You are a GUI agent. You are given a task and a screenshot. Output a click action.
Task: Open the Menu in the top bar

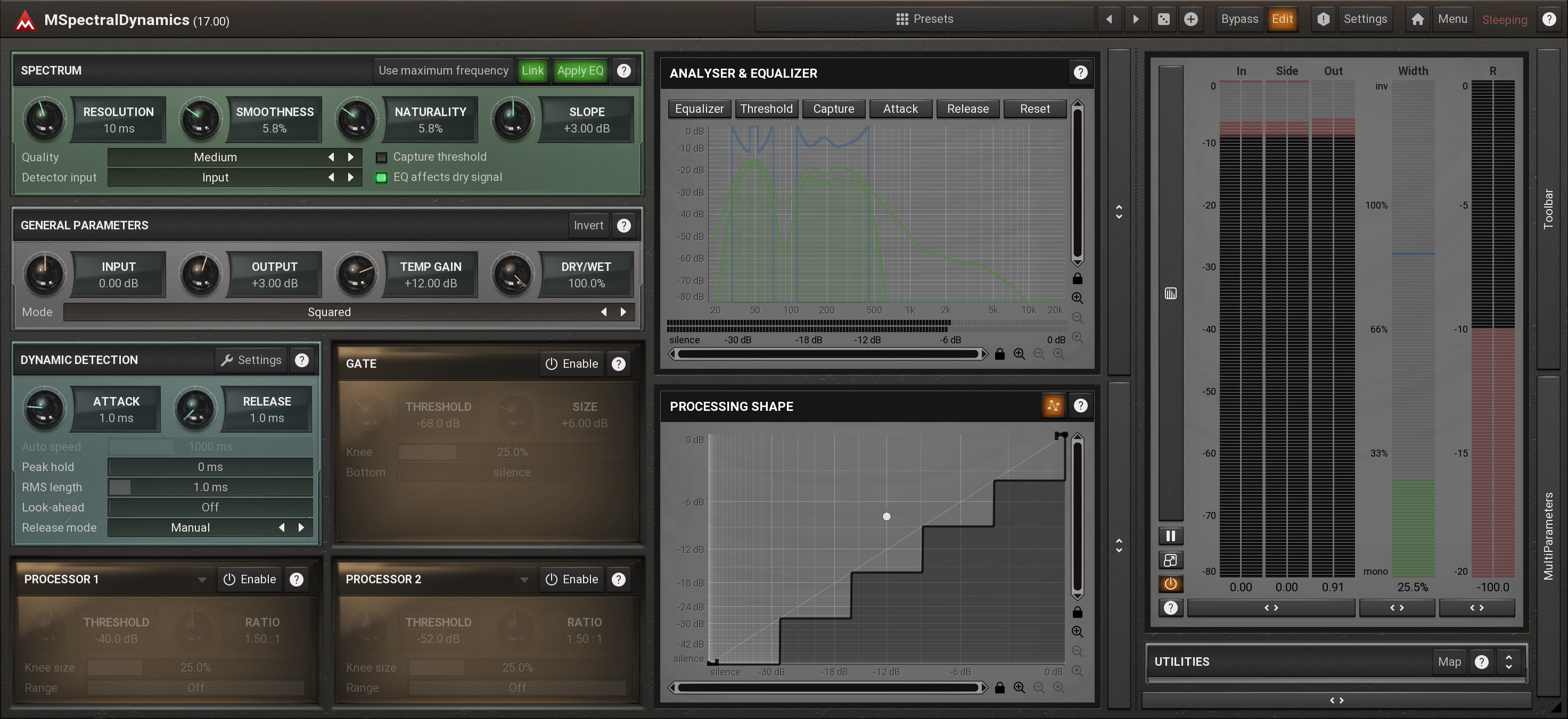click(x=1452, y=20)
